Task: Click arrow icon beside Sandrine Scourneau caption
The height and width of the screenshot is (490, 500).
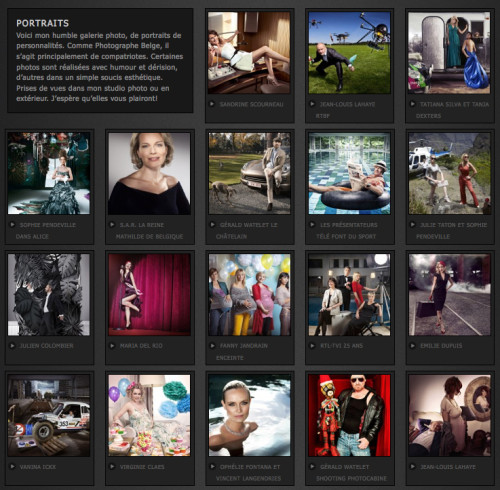Action: [x=212, y=104]
